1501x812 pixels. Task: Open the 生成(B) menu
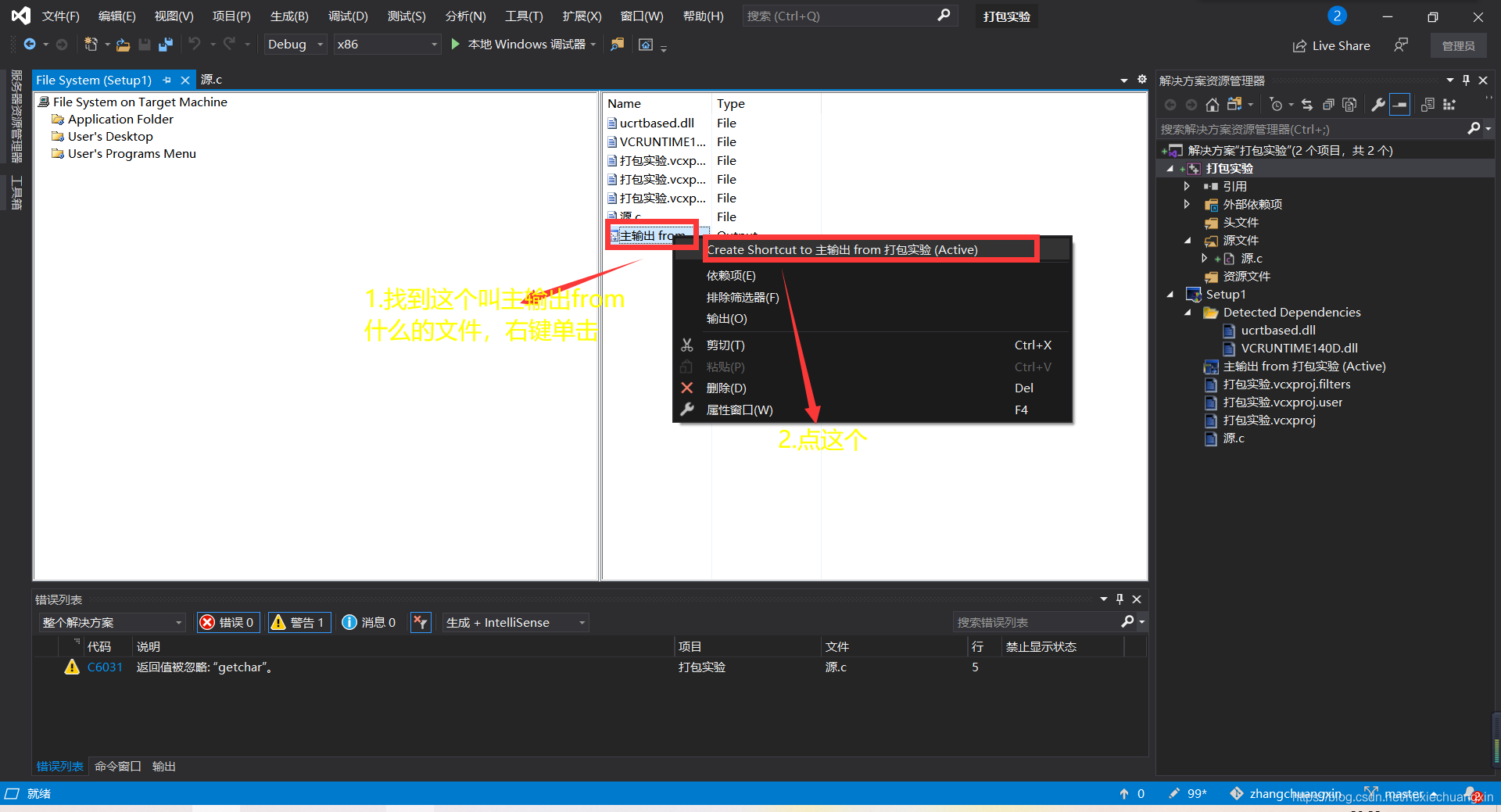[x=289, y=16]
